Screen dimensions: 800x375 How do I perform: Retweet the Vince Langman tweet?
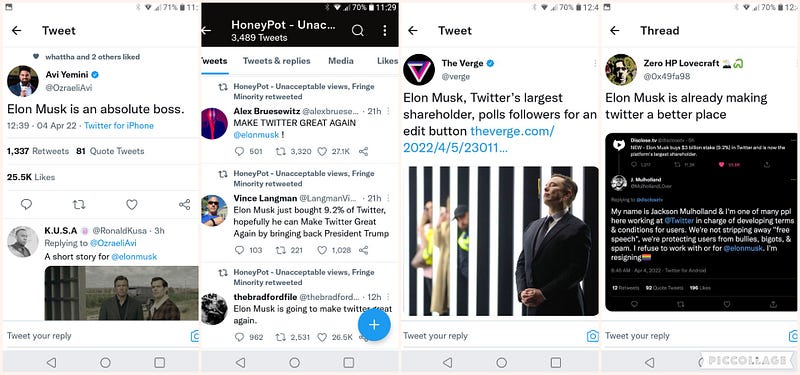click(280, 250)
